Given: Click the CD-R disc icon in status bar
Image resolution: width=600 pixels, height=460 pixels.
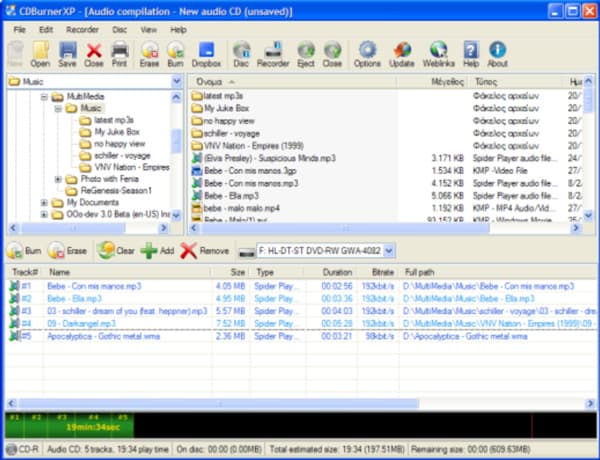Looking at the screenshot, I should (x=12, y=449).
